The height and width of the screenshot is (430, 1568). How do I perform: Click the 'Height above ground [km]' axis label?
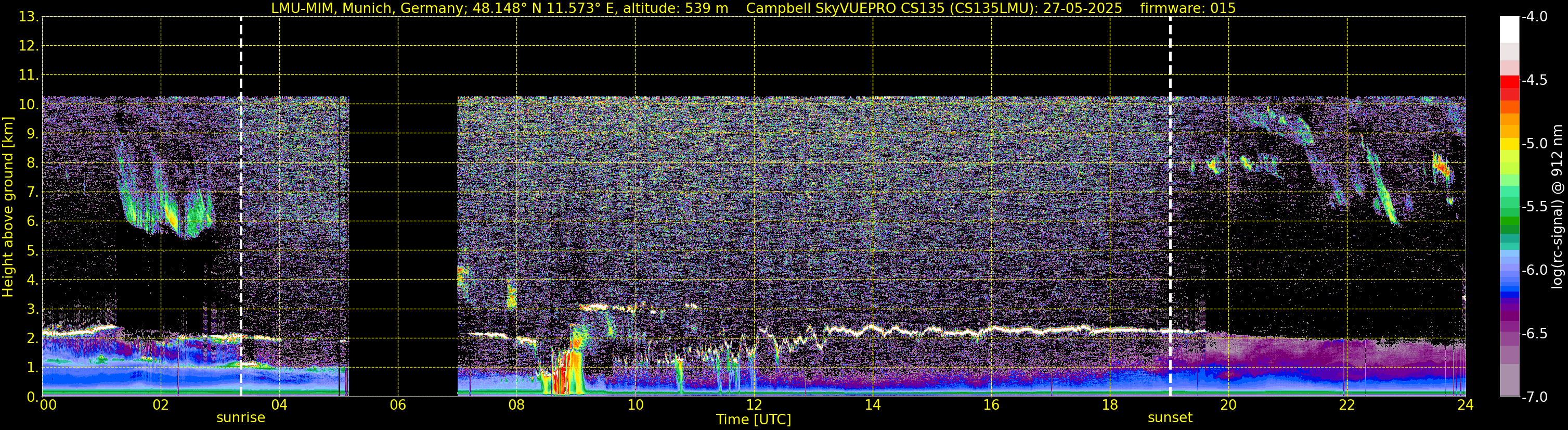pyautogui.click(x=8, y=207)
